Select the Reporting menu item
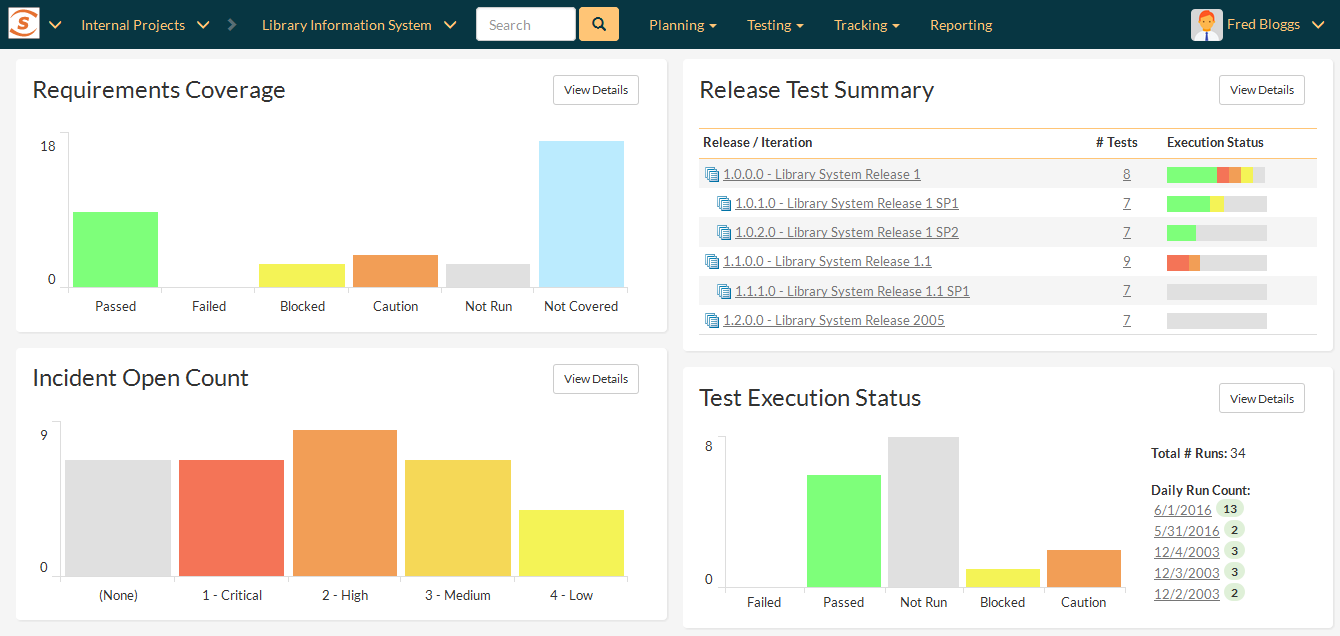 coord(961,25)
